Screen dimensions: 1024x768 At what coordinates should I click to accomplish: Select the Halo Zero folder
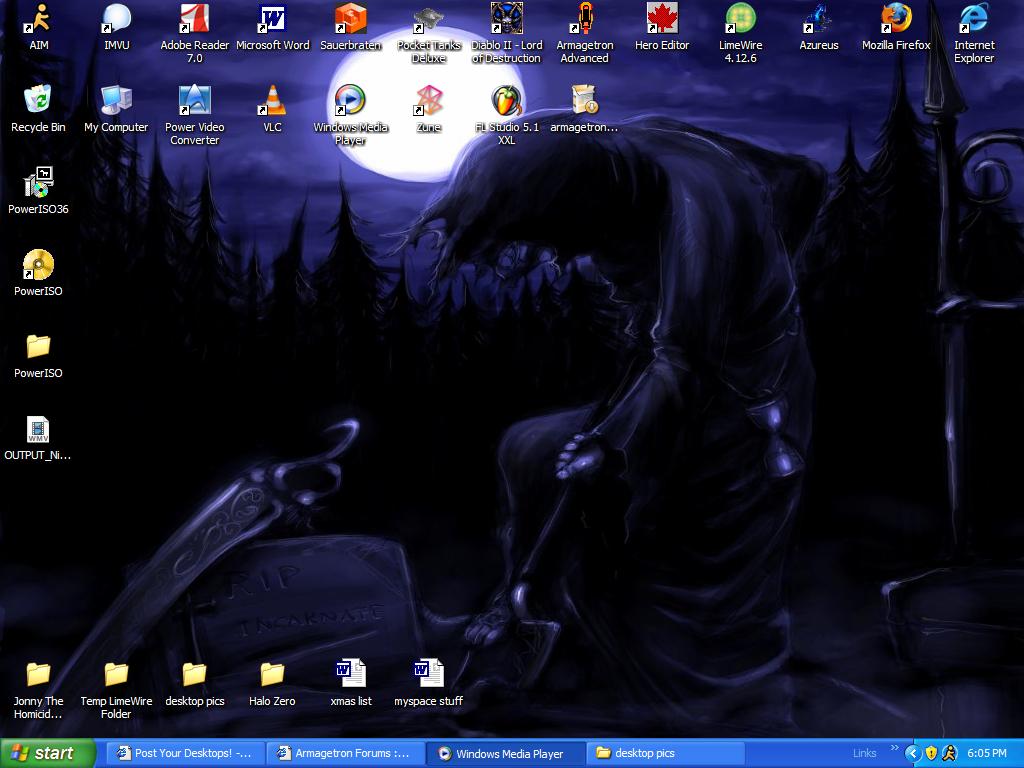coord(272,675)
